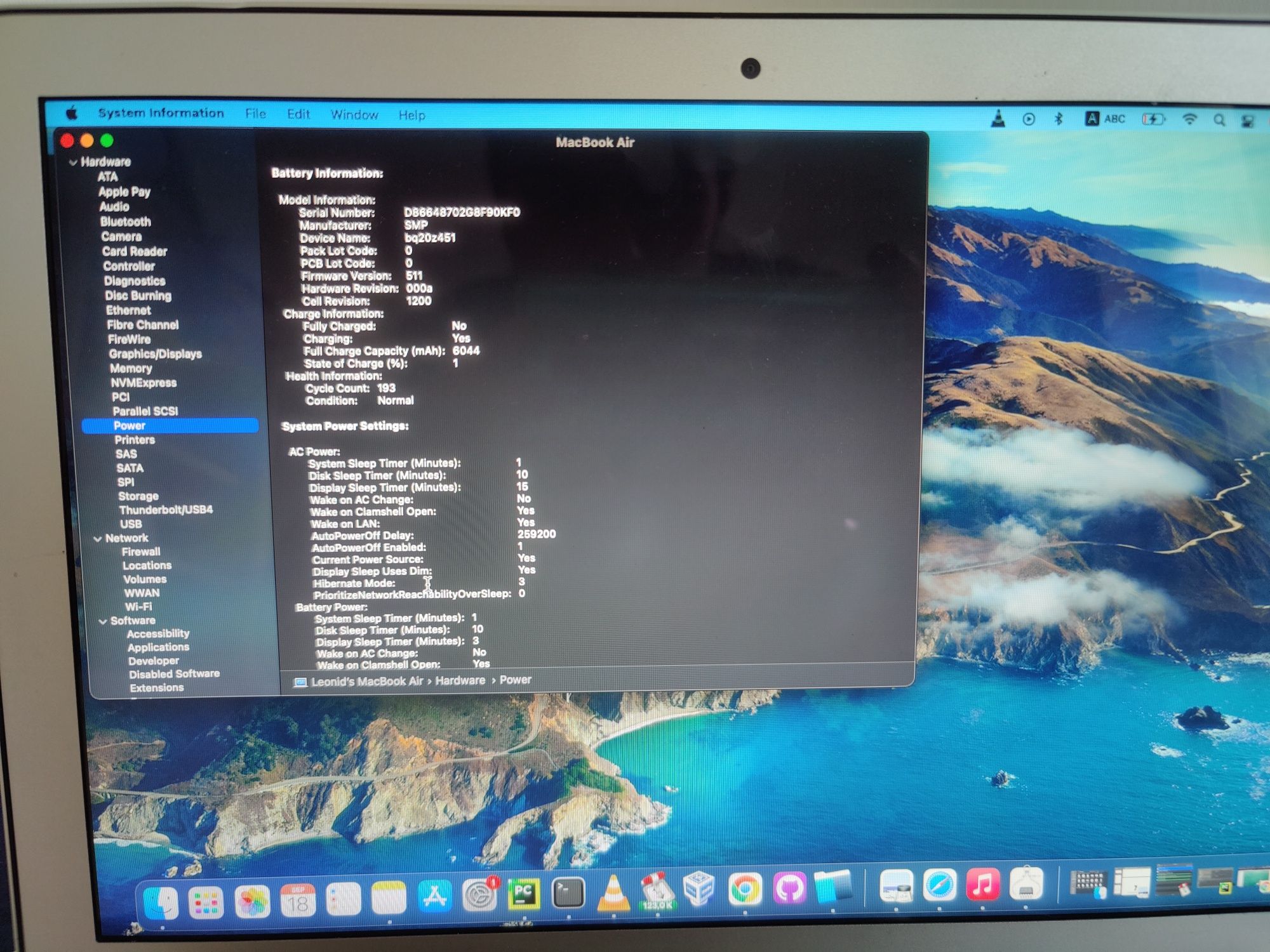Viewport: 1270px width, 952px height.
Task: Open Notes from the Dock
Action: click(389, 898)
